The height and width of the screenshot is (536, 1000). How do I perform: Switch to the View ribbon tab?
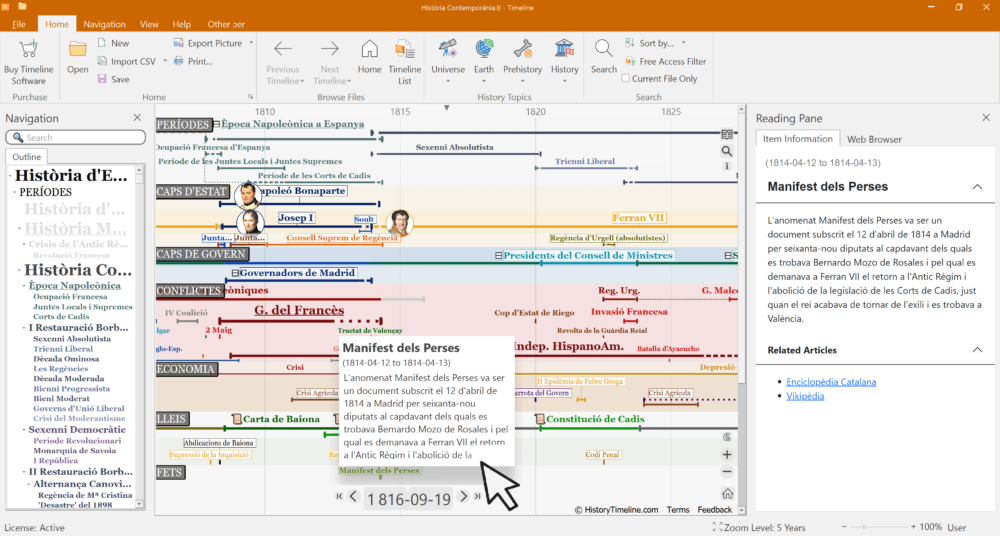click(x=149, y=24)
